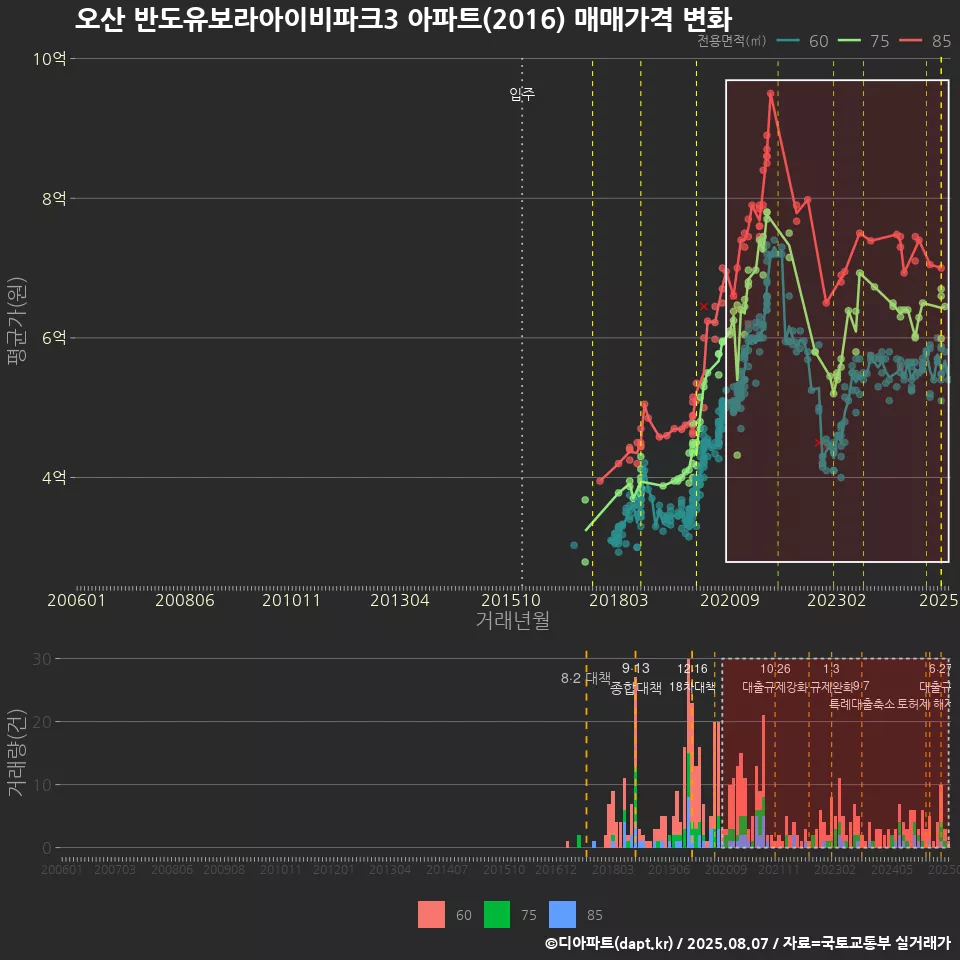This screenshot has width=960, height=960.
Task: Click the '평균가(원)' vertical axis title
Action: tap(17, 321)
